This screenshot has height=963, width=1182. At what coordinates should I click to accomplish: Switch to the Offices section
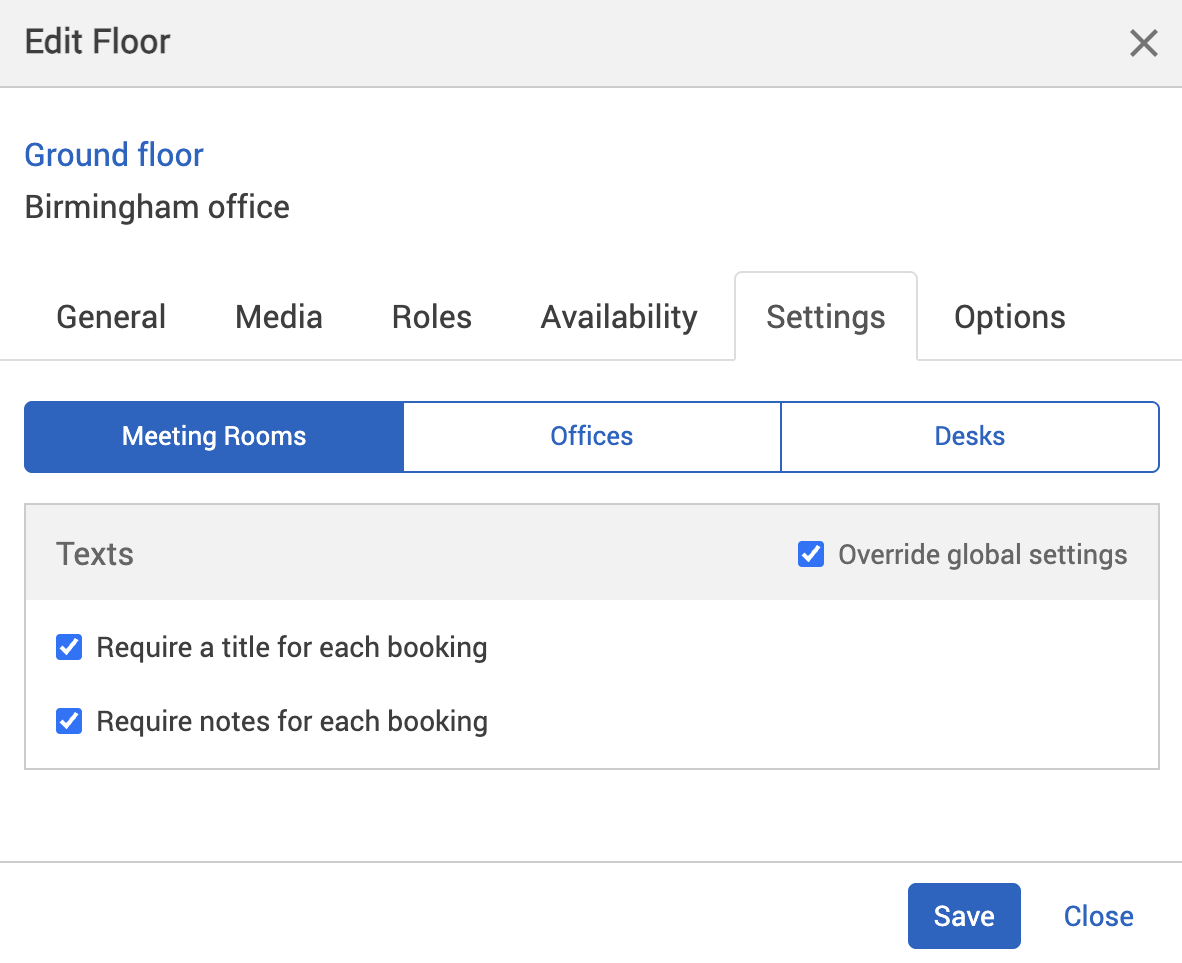(x=591, y=436)
